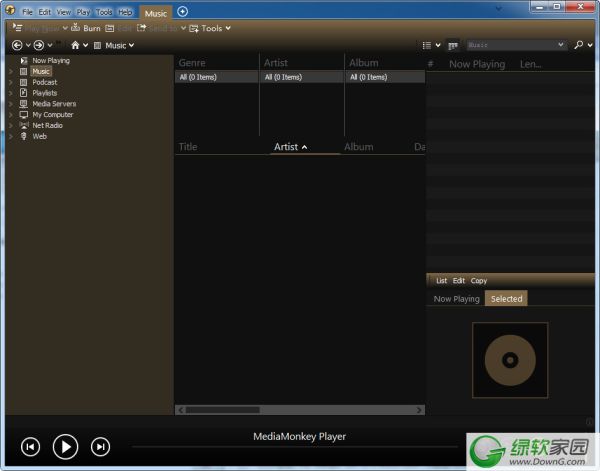The image size is (600, 471).
Task: Click the Send to export icon
Action: pos(142,28)
